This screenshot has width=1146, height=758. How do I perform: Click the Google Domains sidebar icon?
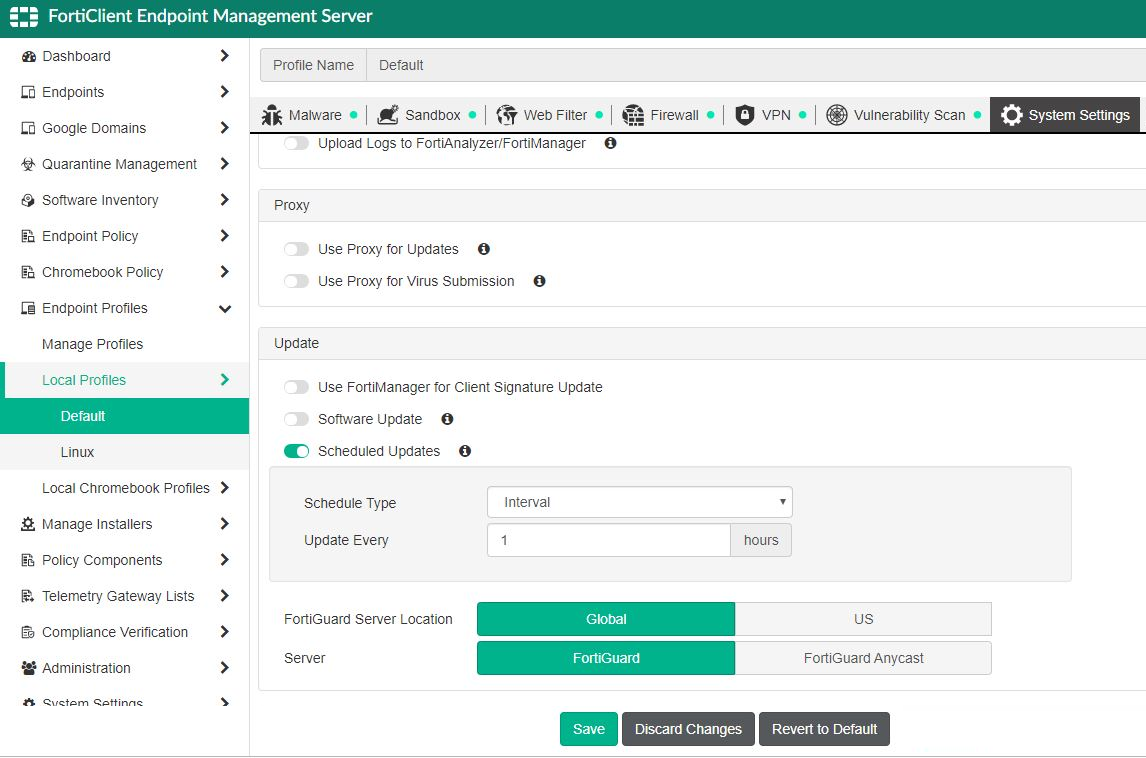tap(29, 128)
